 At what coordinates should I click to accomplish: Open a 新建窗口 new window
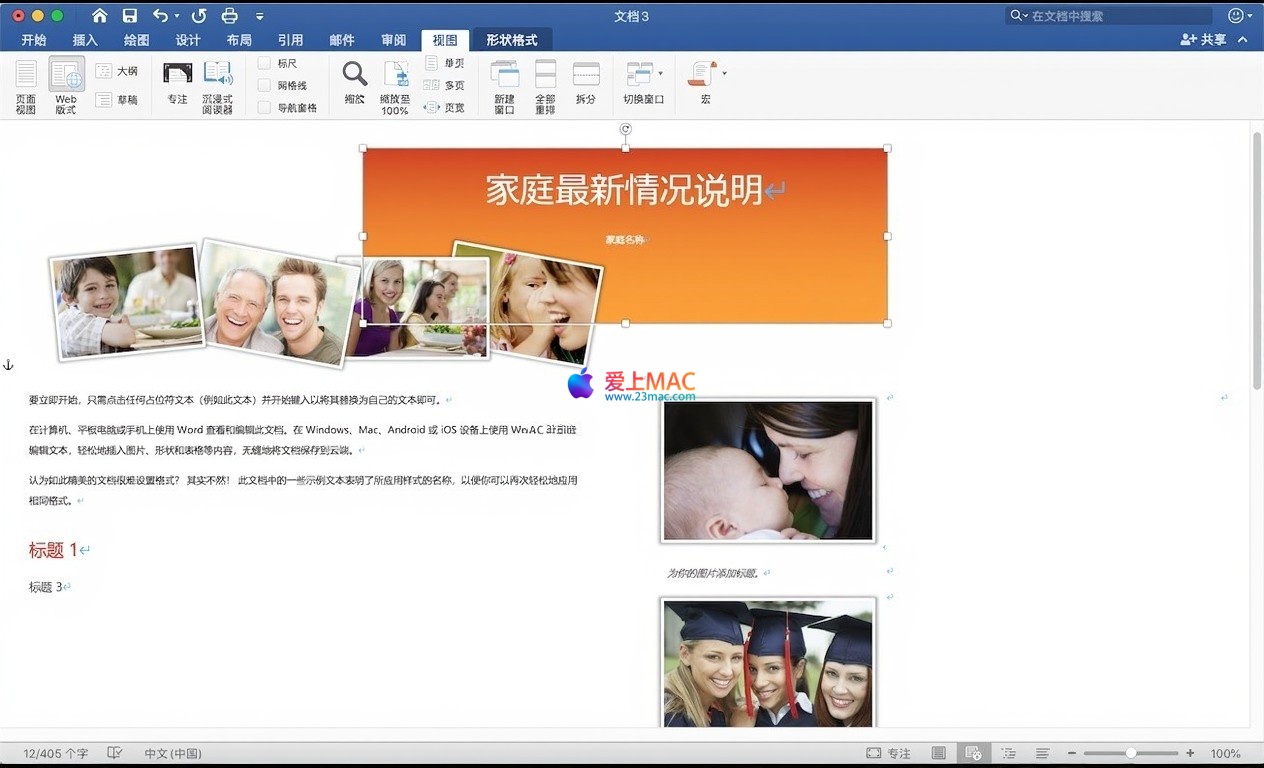504,84
